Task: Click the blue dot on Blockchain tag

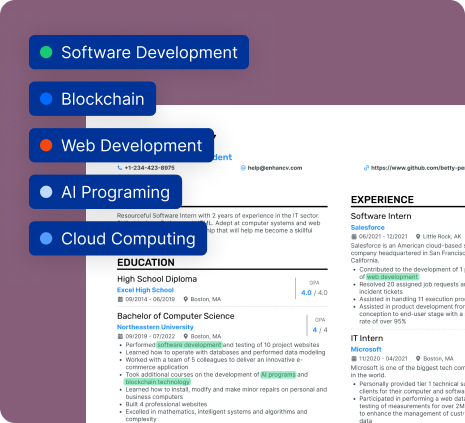Action: click(46, 99)
